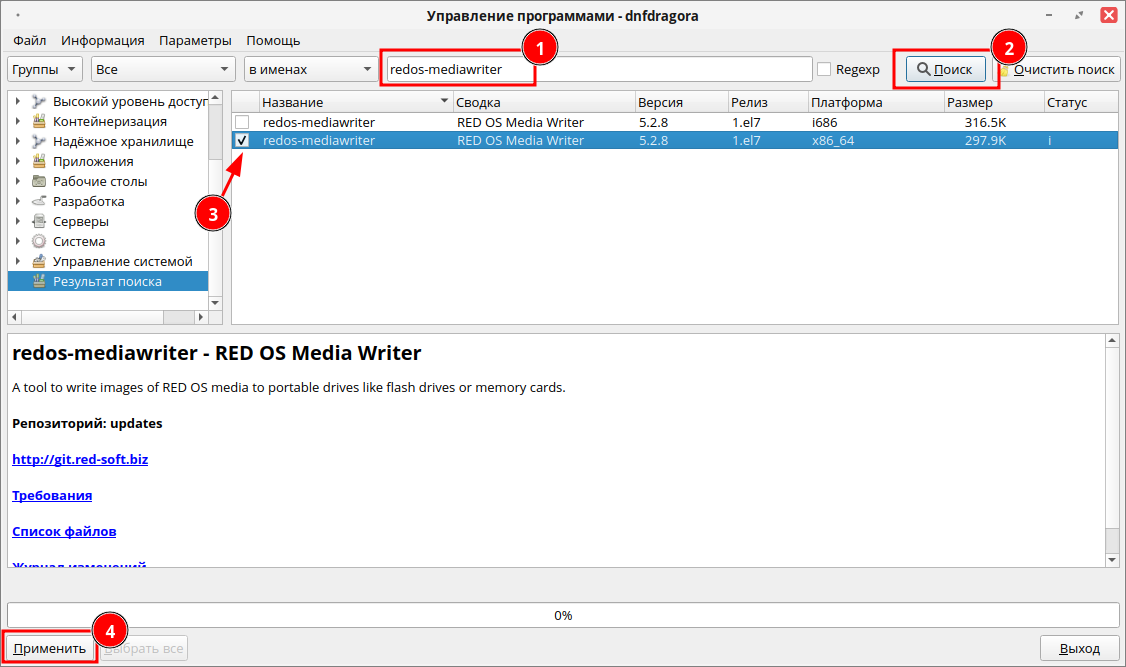Select the Управление системой group icon
The image size is (1126, 667).
(39, 262)
